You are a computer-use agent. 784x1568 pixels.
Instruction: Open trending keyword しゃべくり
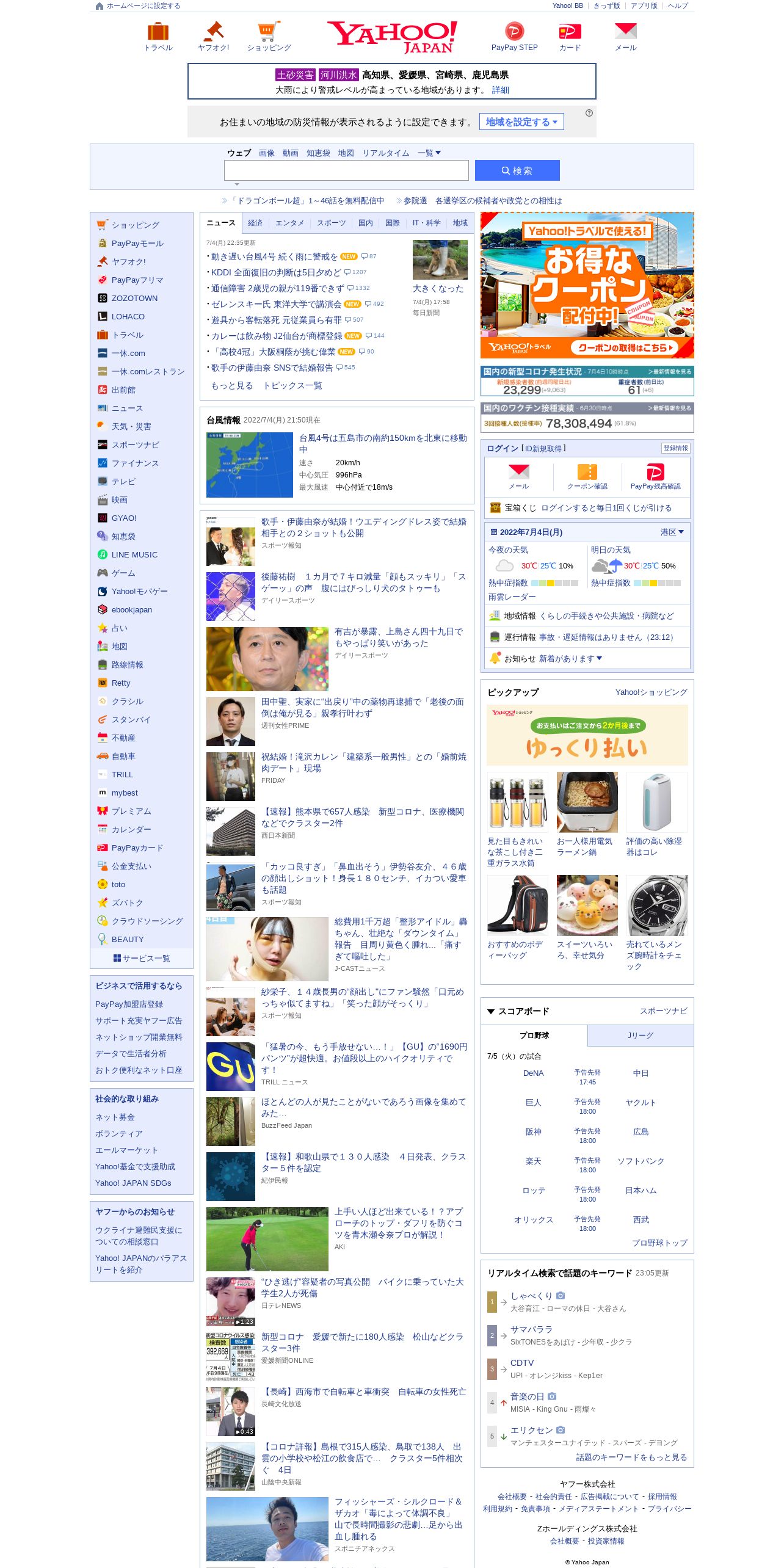tap(531, 1296)
